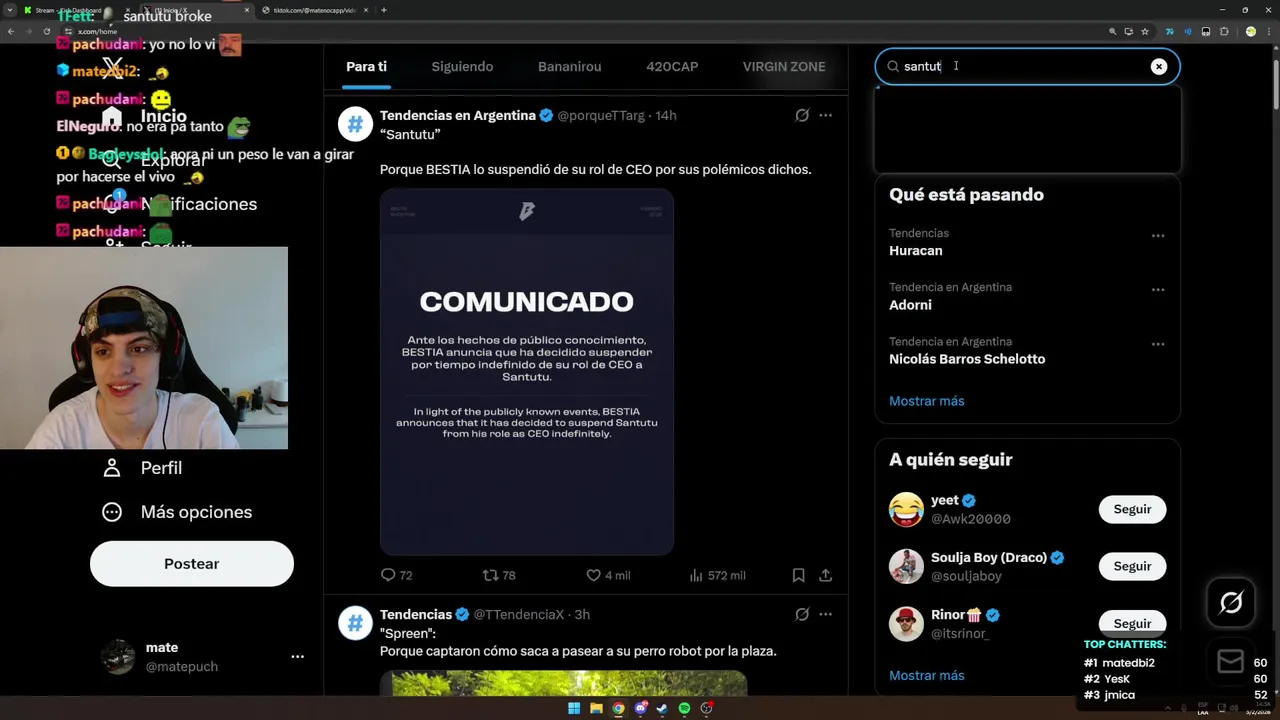The height and width of the screenshot is (720, 1280).
Task: Open Steam from the taskbar
Action: [x=662, y=708]
